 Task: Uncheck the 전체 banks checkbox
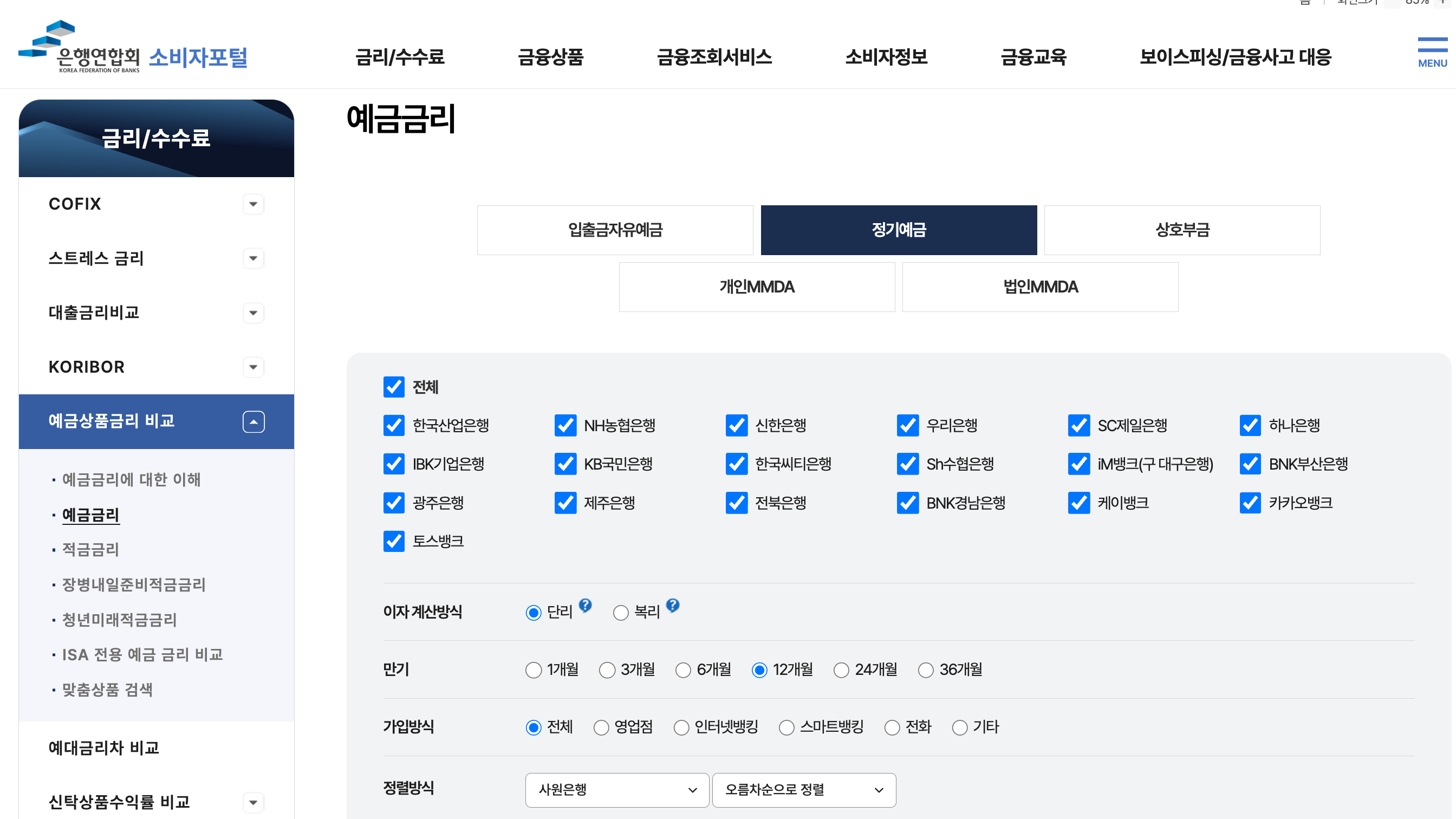(394, 387)
